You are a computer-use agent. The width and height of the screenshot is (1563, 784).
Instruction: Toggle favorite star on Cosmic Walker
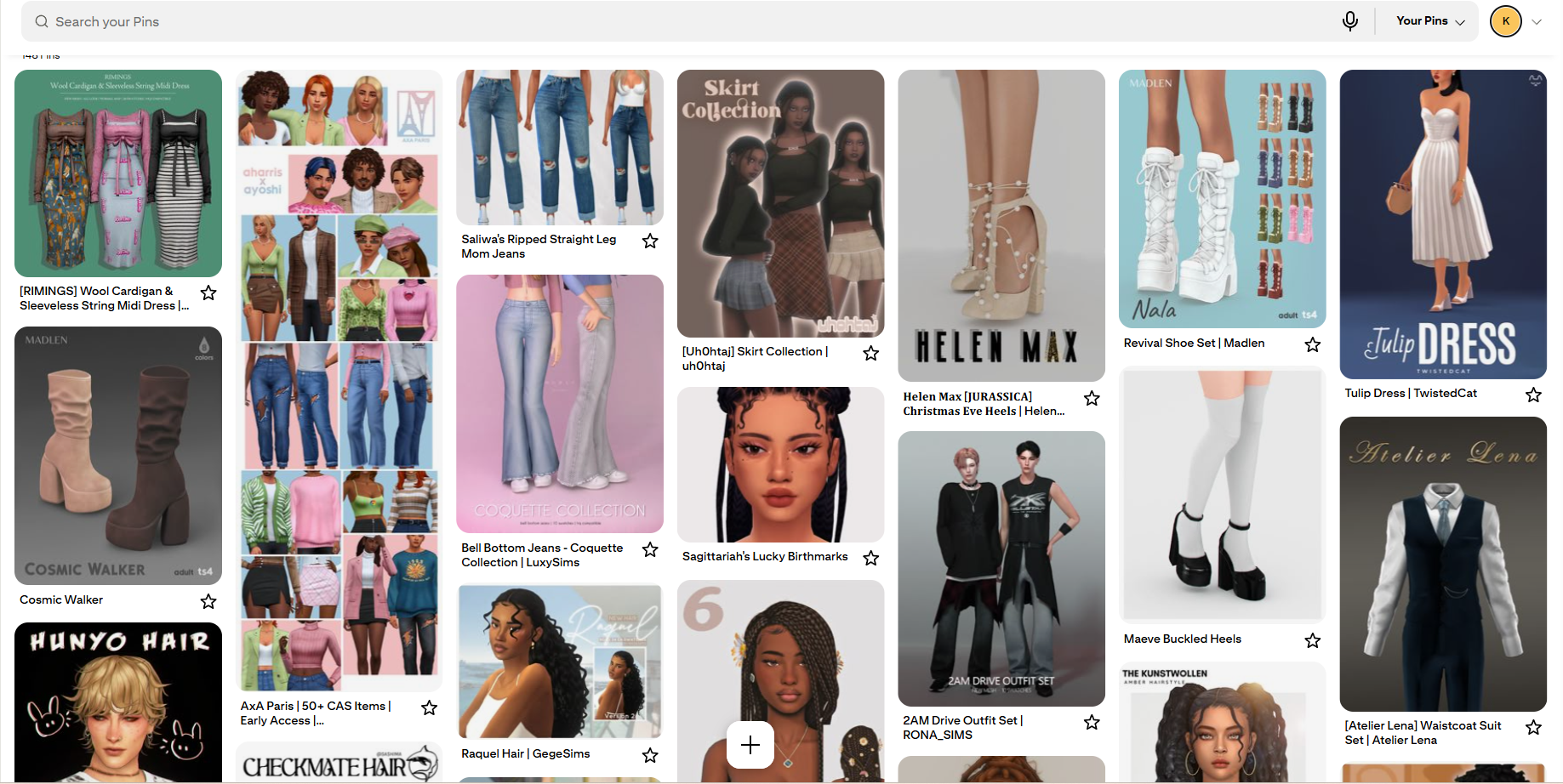(208, 601)
